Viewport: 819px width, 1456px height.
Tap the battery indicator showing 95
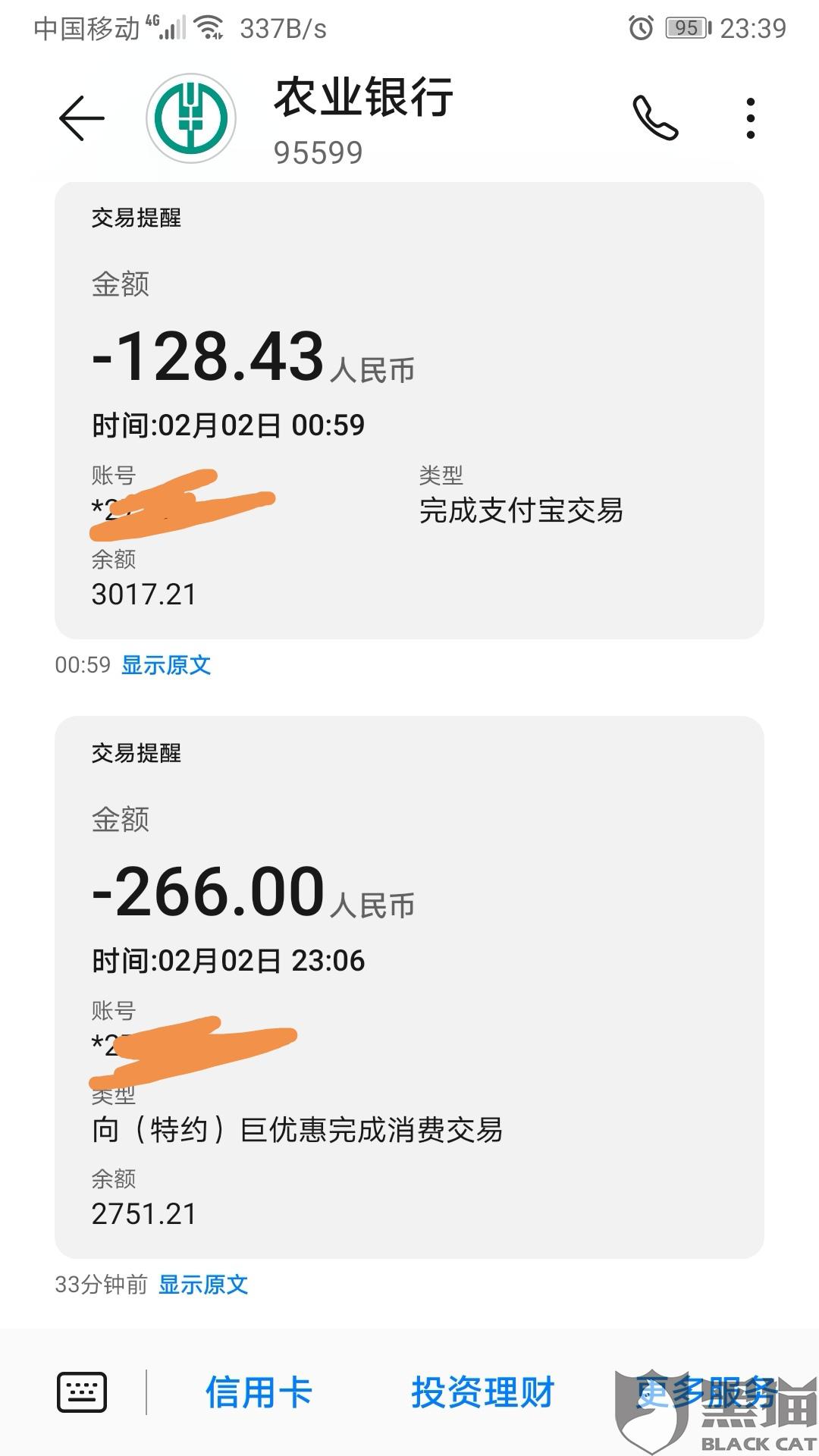click(x=689, y=29)
